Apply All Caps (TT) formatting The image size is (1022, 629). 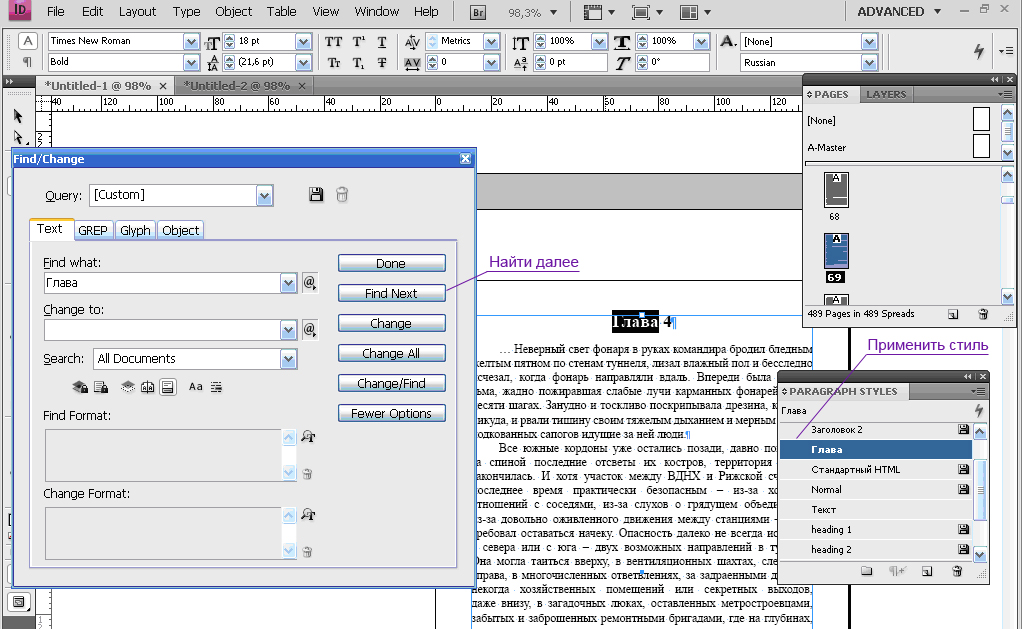pyautogui.click(x=334, y=42)
